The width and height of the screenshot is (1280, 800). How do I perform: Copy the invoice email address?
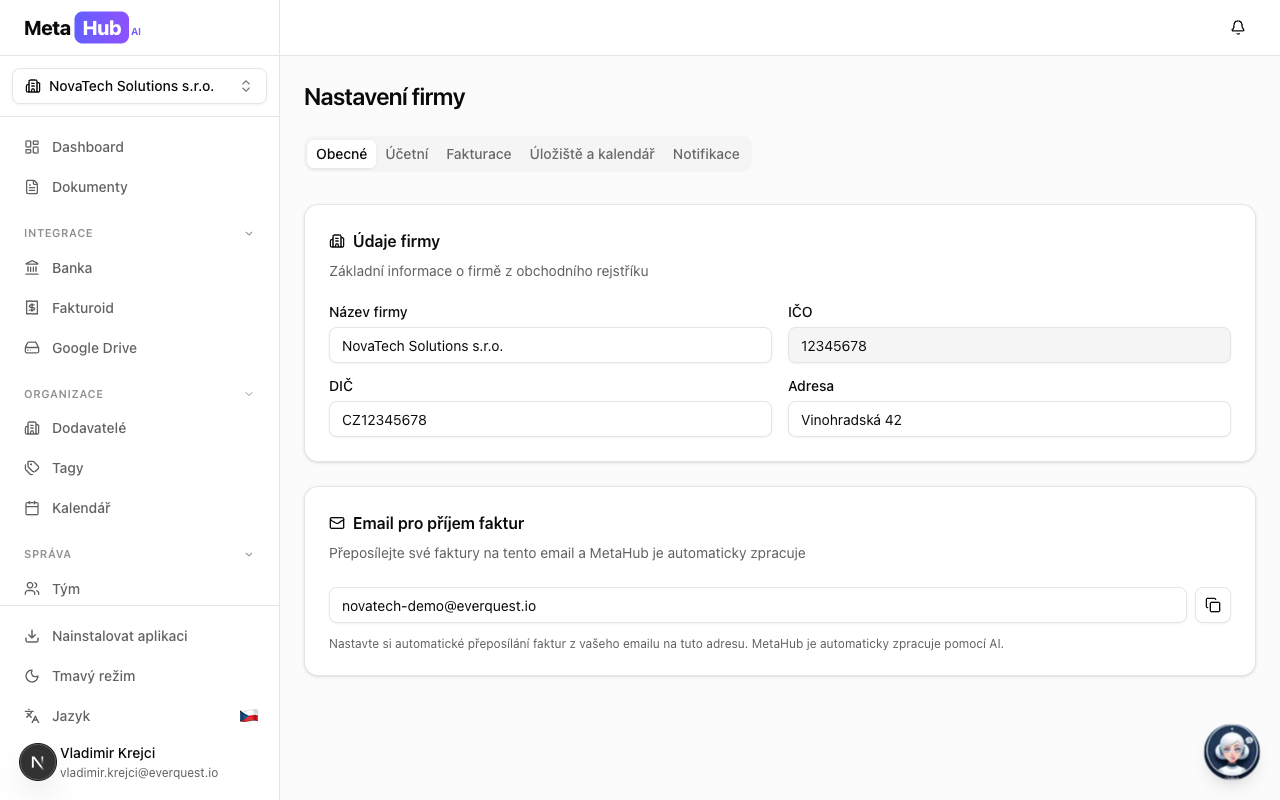[x=1212, y=605]
